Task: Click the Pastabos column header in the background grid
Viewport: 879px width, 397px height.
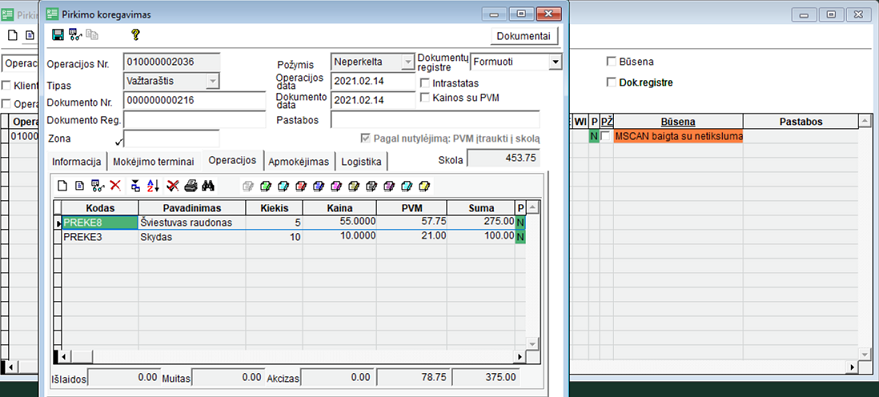Action: [x=801, y=122]
